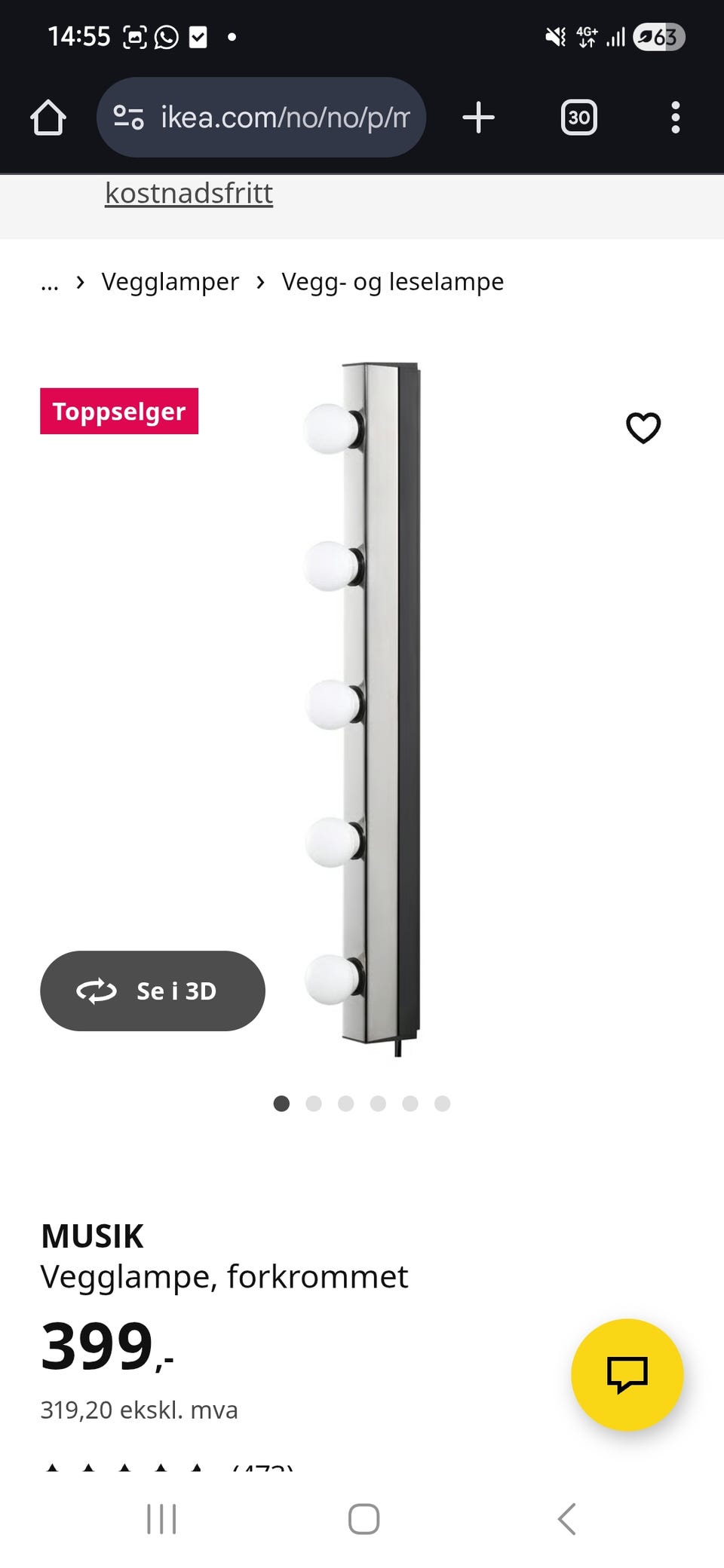Go to Vegglamper breadcrumb
Screen dimensions: 724x1568
[x=170, y=282]
